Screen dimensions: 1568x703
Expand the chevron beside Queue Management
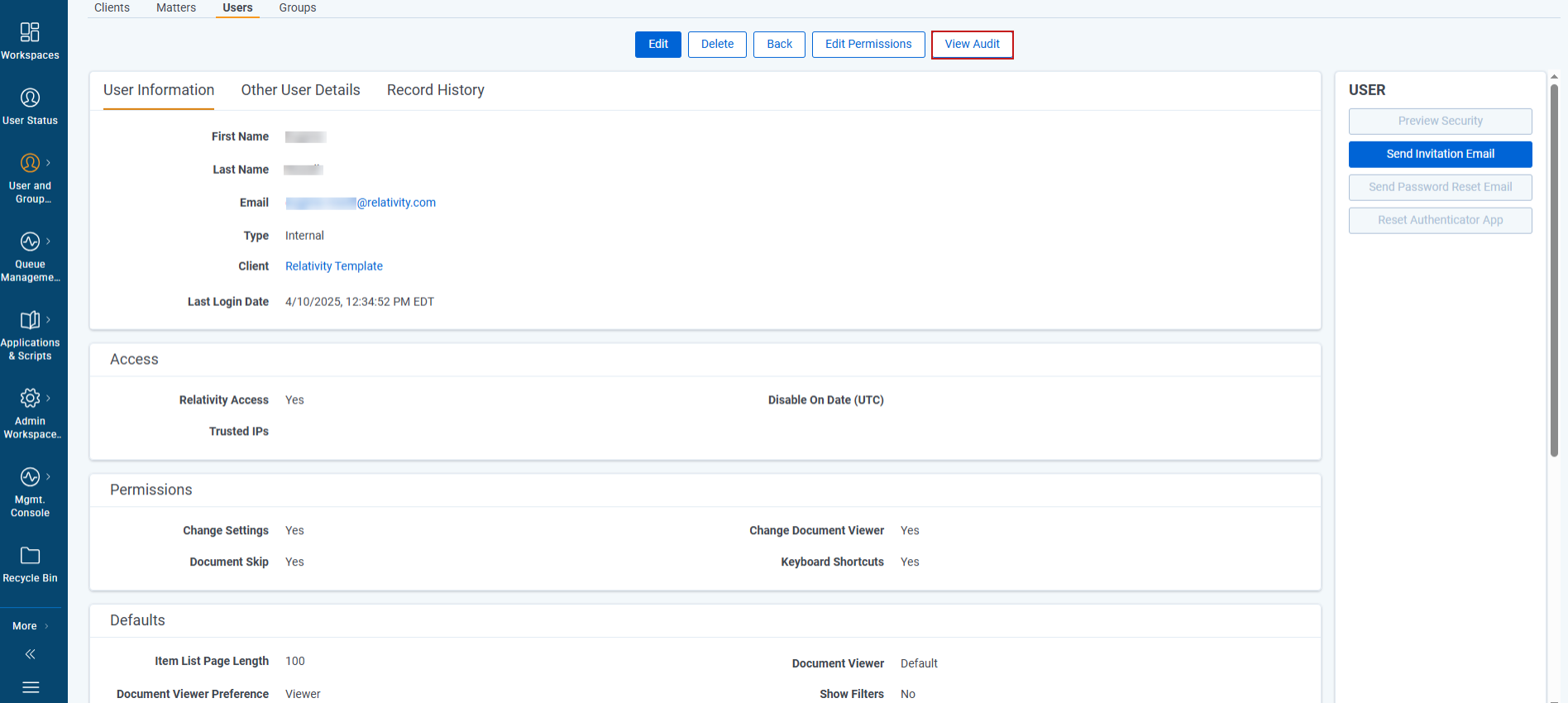point(49,242)
